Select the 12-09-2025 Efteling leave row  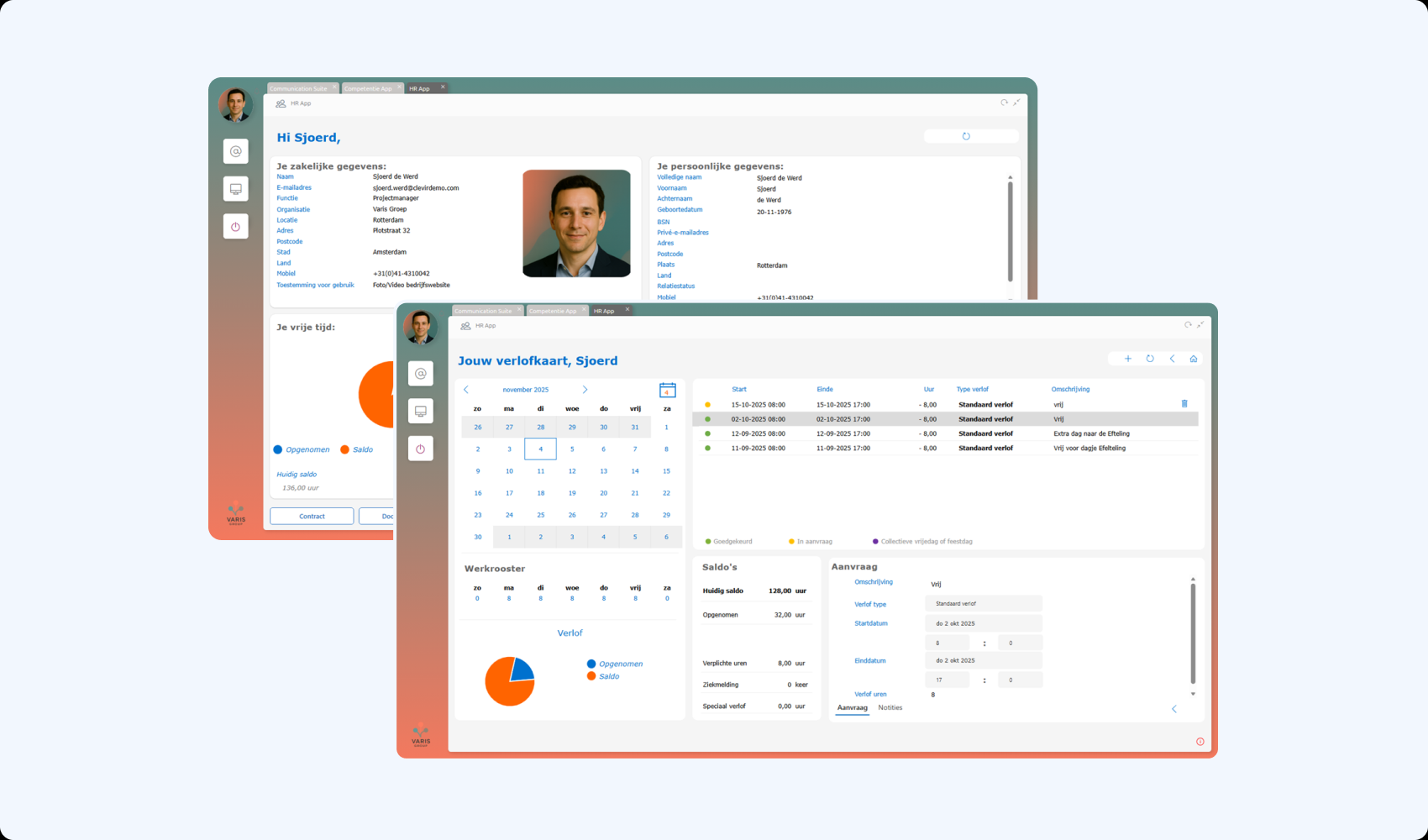(945, 433)
